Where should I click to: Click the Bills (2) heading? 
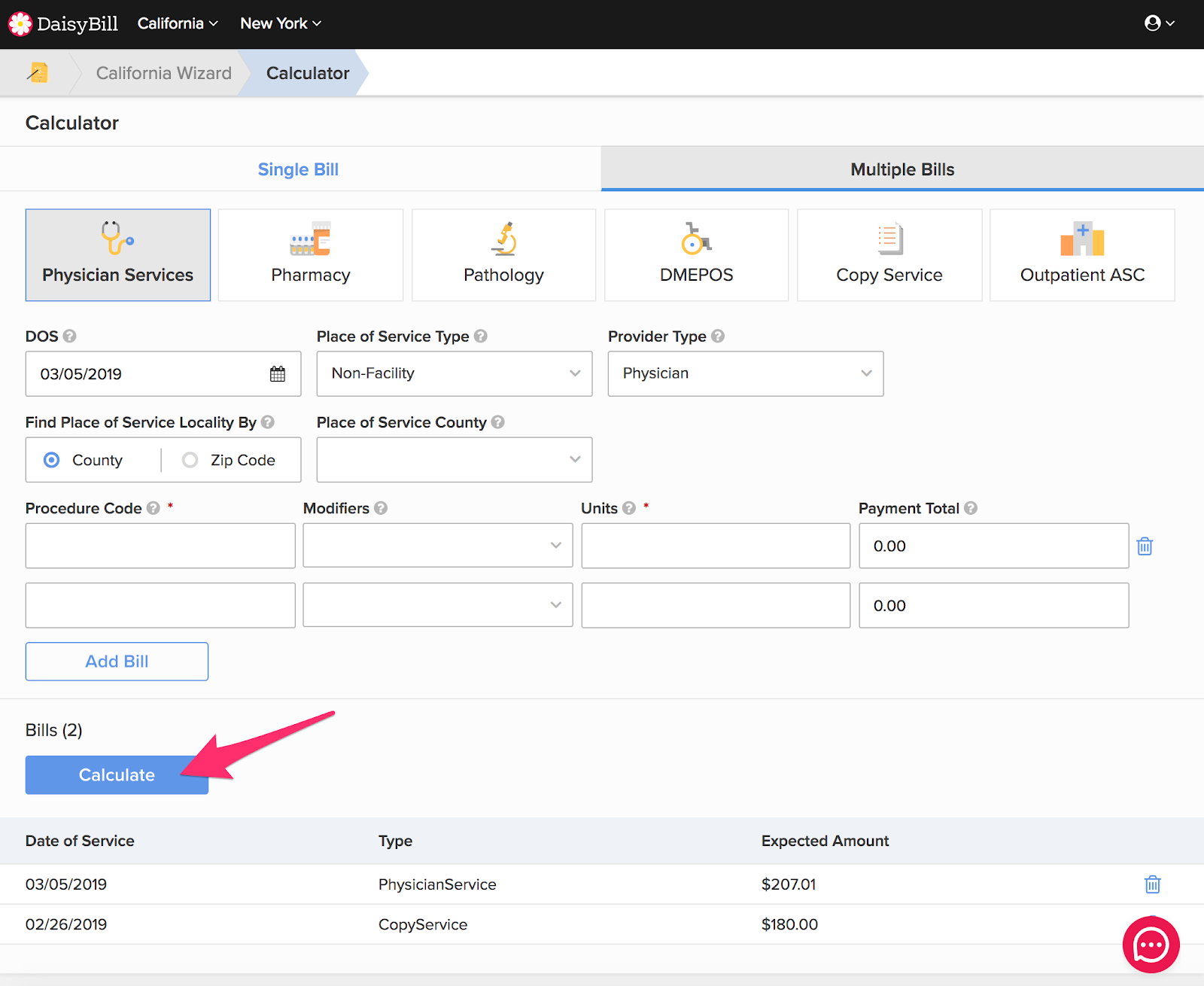(x=54, y=730)
